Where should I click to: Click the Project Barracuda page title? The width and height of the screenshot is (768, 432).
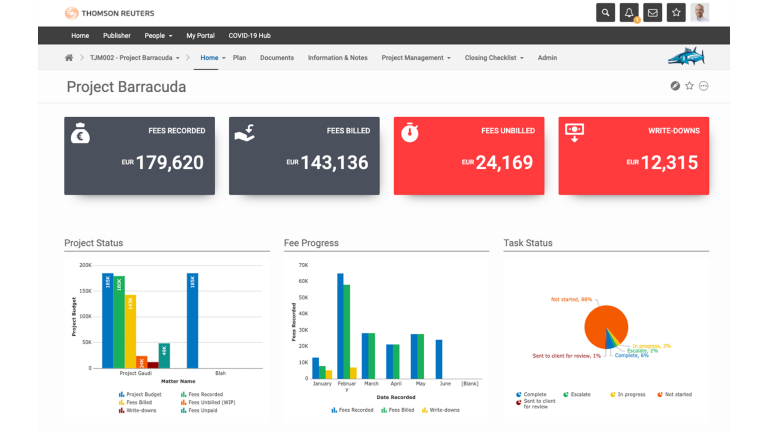tap(126, 87)
